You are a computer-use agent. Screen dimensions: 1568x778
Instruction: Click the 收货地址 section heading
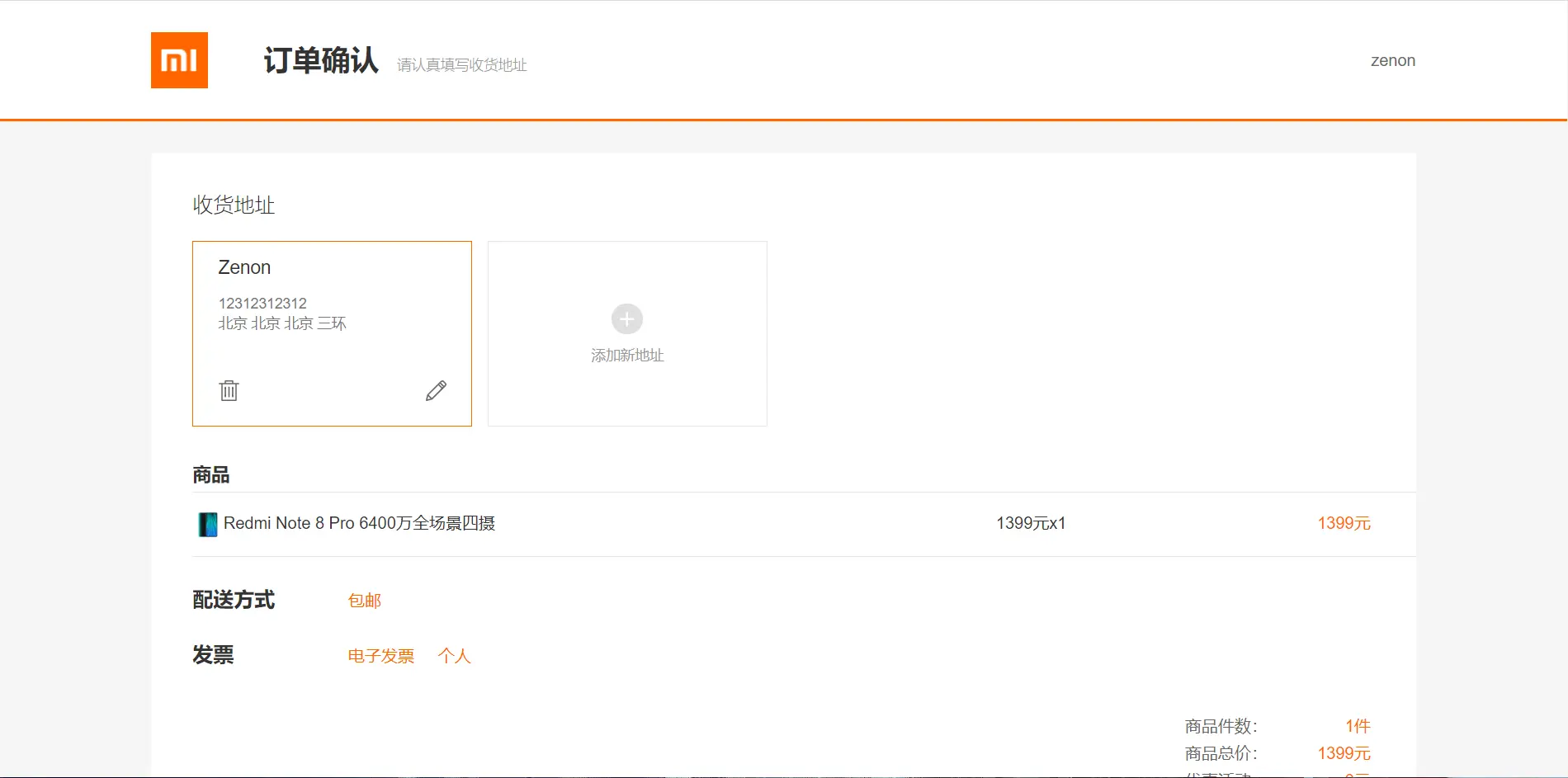pyautogui.click(x=234, y=205)
